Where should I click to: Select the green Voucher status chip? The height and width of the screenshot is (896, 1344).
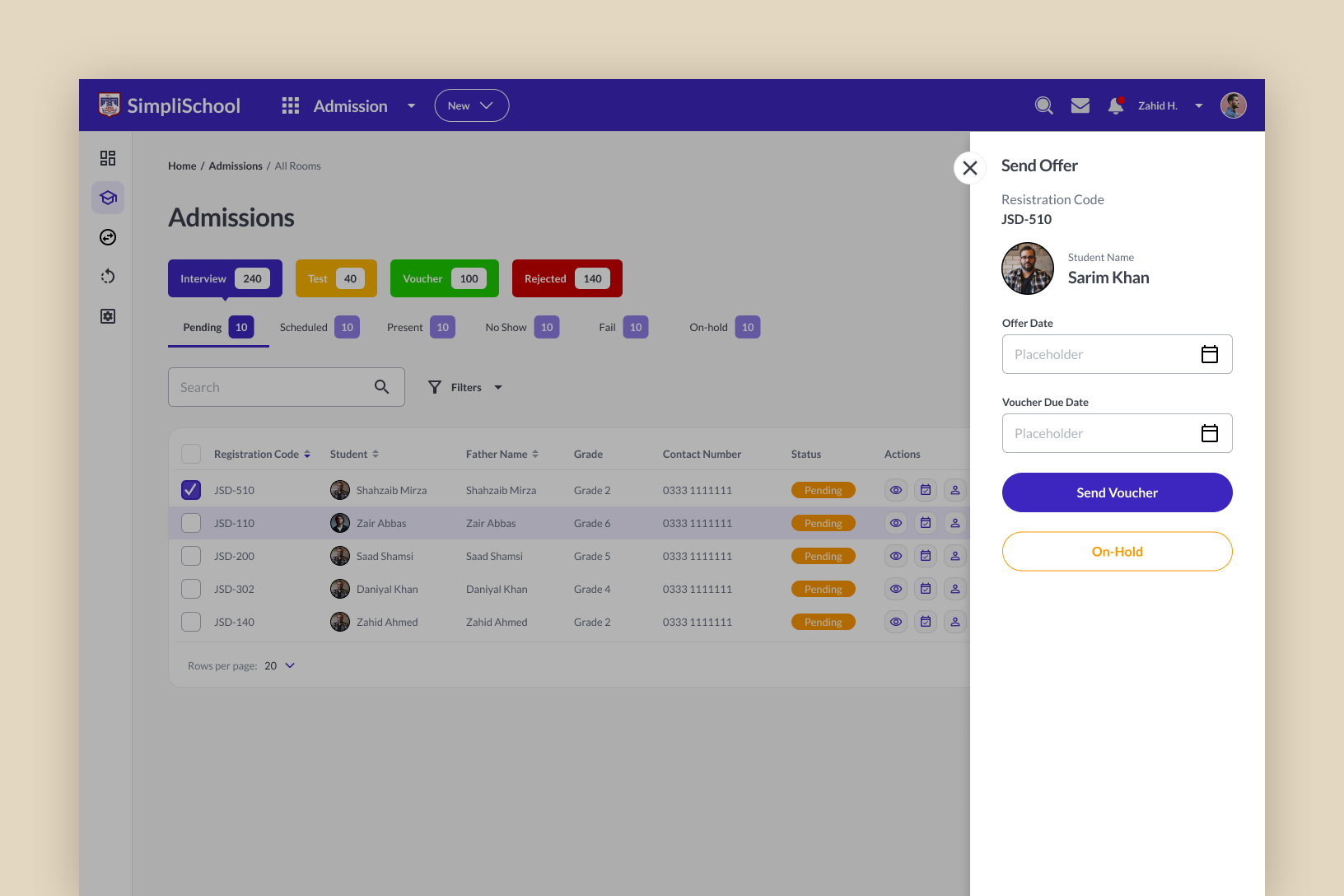[x=445, y=278]
